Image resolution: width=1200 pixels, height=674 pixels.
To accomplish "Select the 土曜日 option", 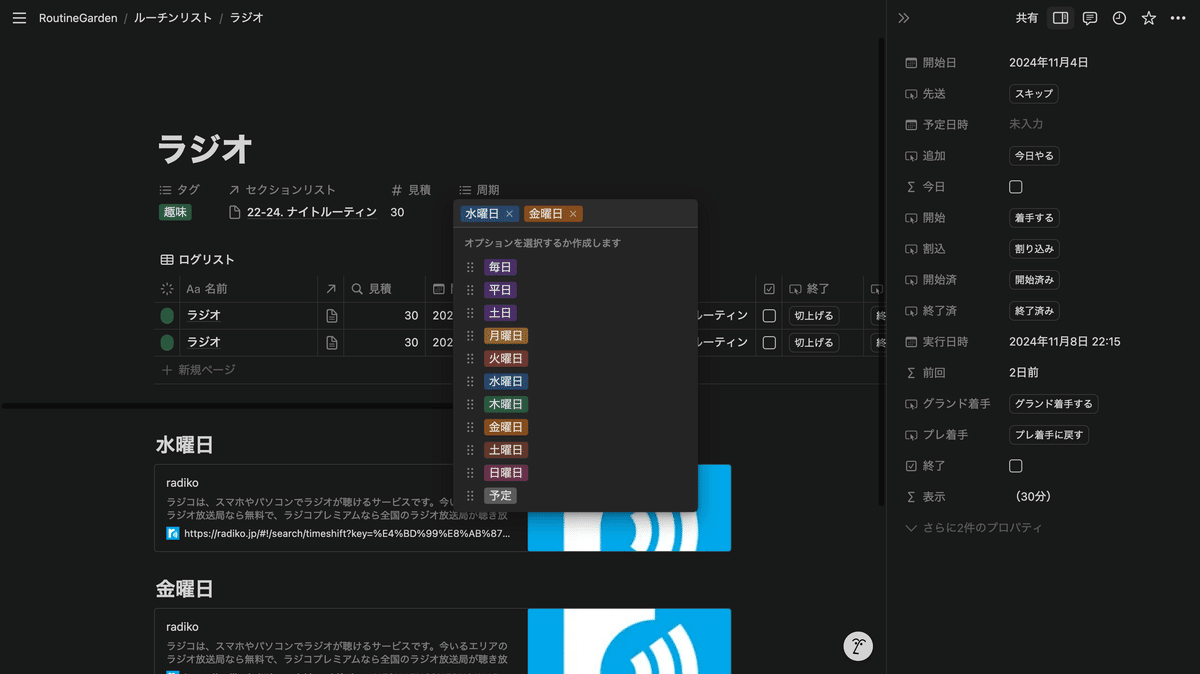I will (x=506, y=450).
